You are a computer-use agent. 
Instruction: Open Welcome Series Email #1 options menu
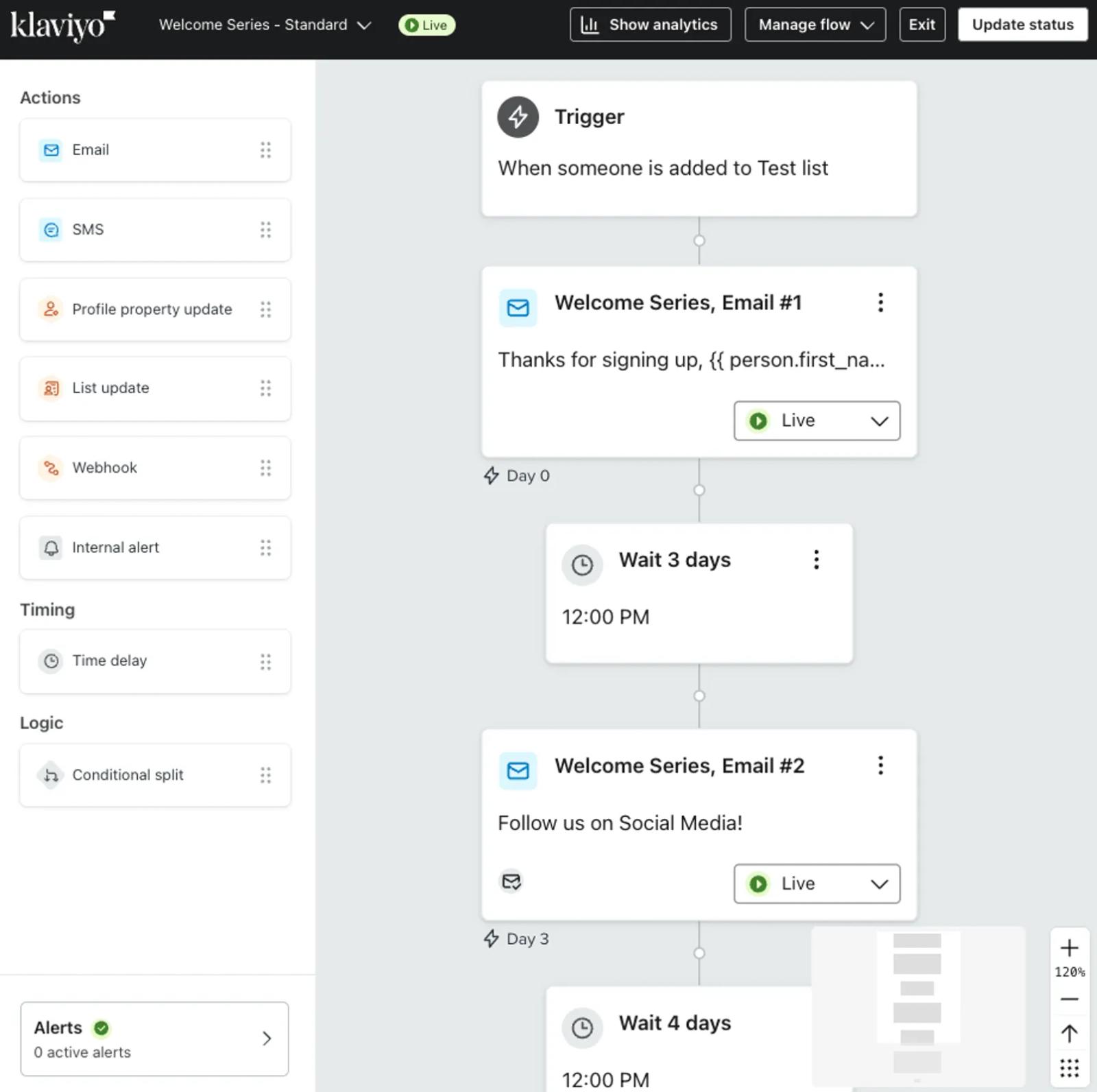pyautogui.click(x=880, y=302)
